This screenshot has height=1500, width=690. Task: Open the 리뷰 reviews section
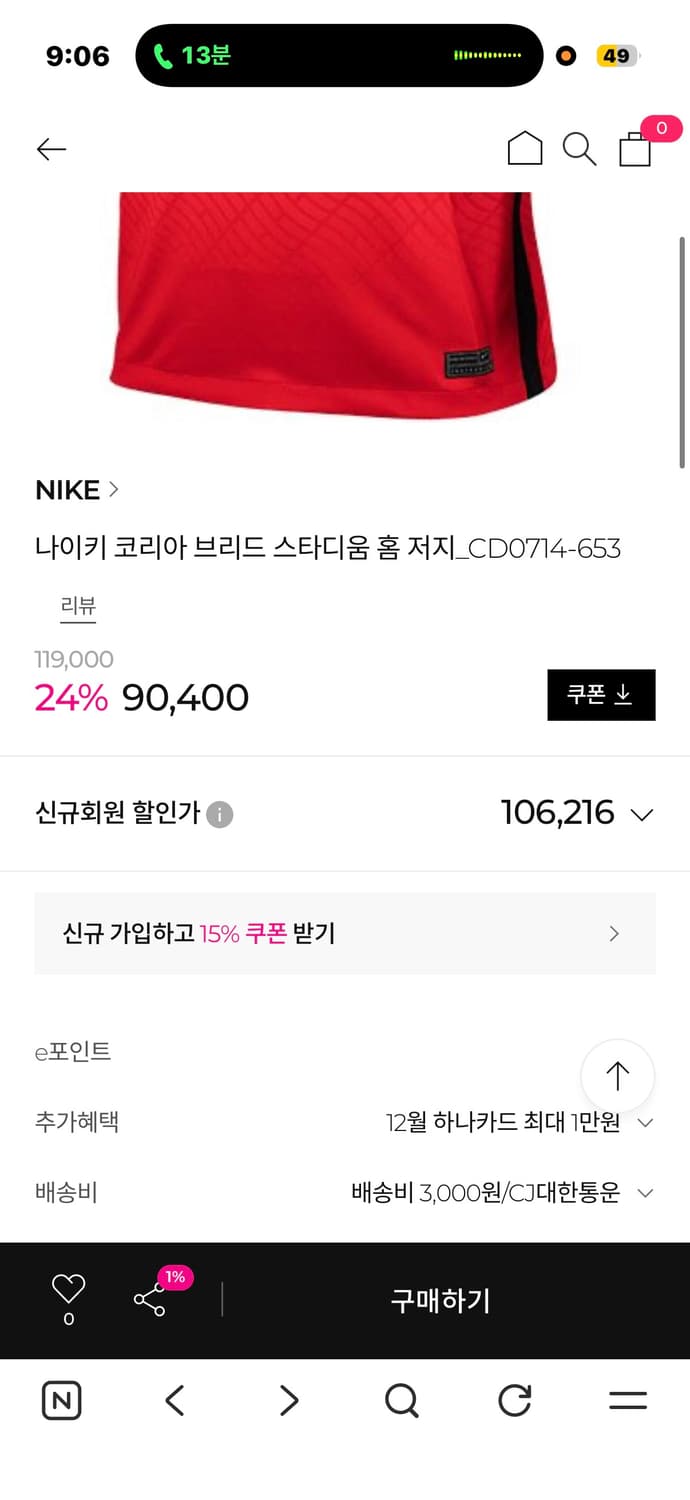pyautogui.click(x=78, y=607)
